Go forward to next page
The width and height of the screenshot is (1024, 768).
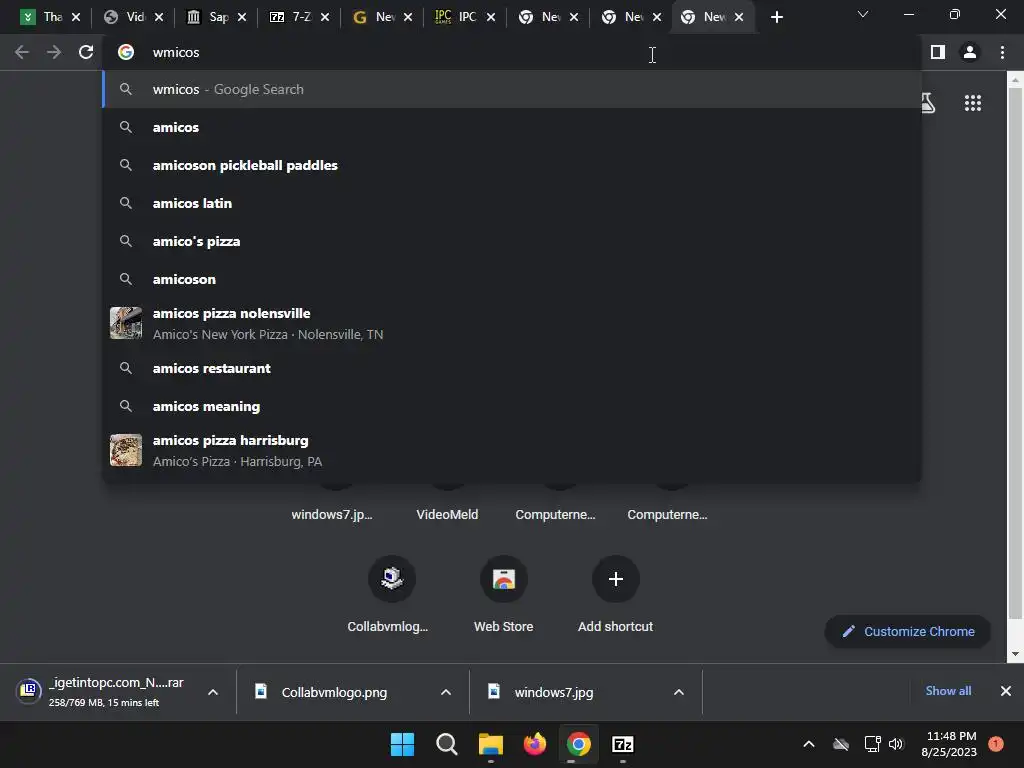(54, 52)
